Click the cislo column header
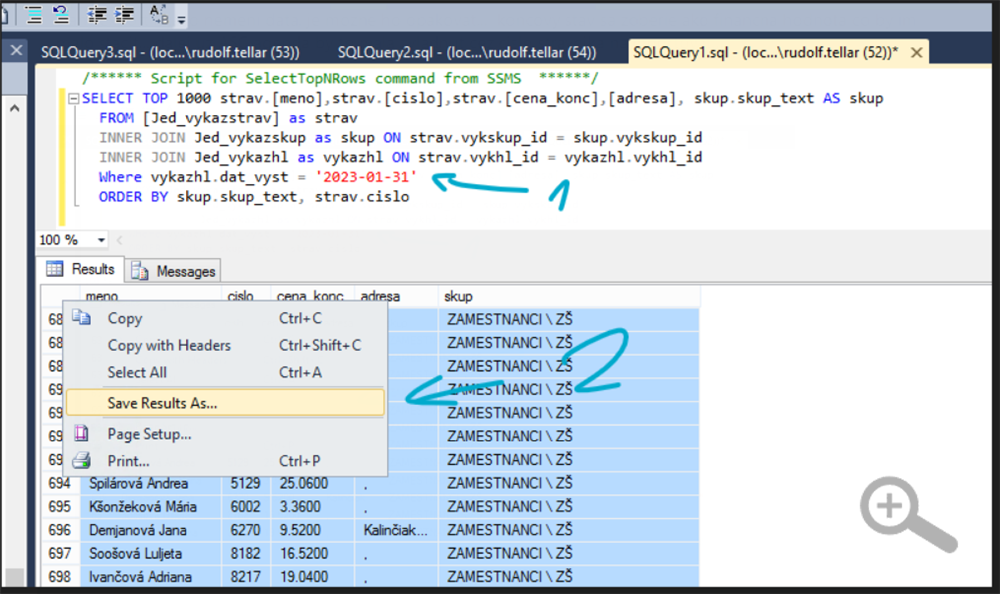 [246, 297]
